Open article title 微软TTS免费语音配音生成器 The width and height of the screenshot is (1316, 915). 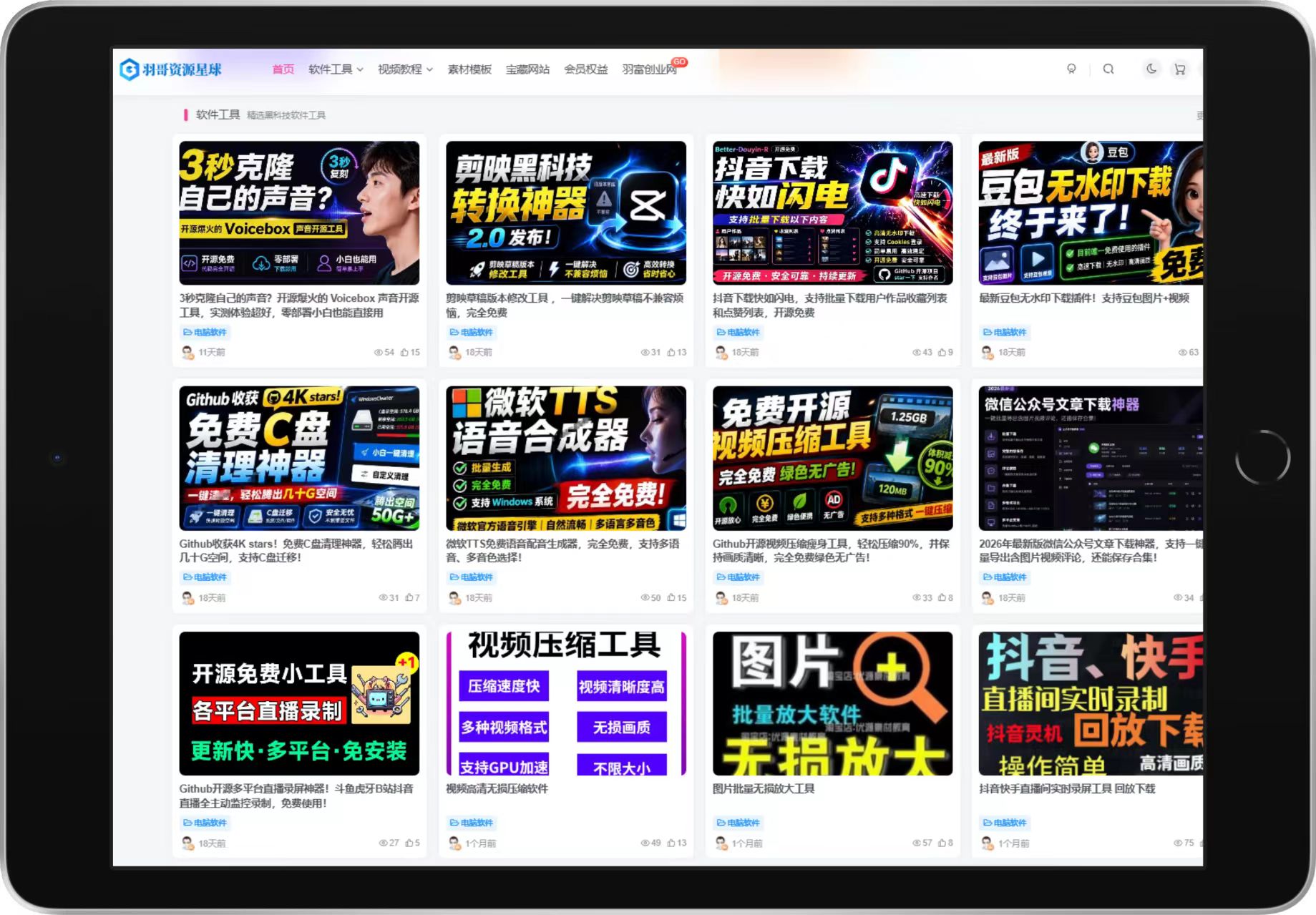(x=562, y=550)
